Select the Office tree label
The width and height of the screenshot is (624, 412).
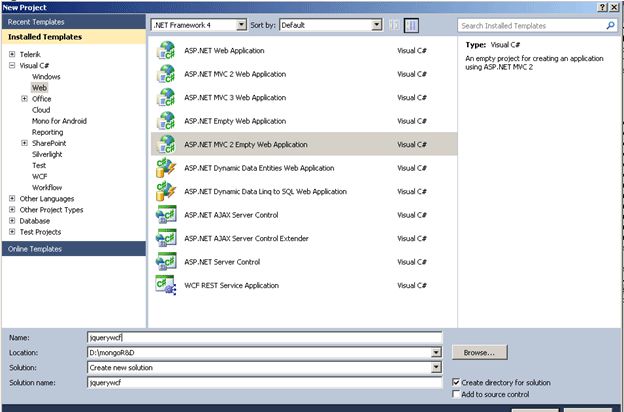41,99
